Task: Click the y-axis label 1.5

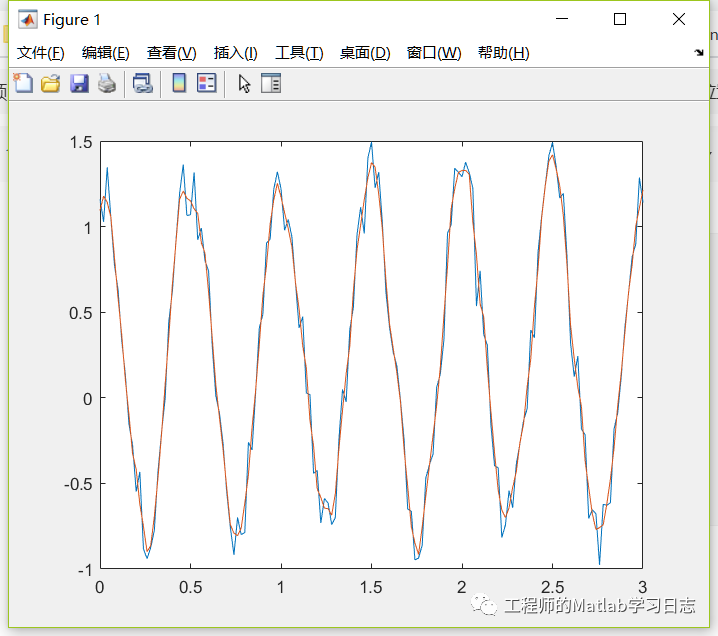Action: 81,142
